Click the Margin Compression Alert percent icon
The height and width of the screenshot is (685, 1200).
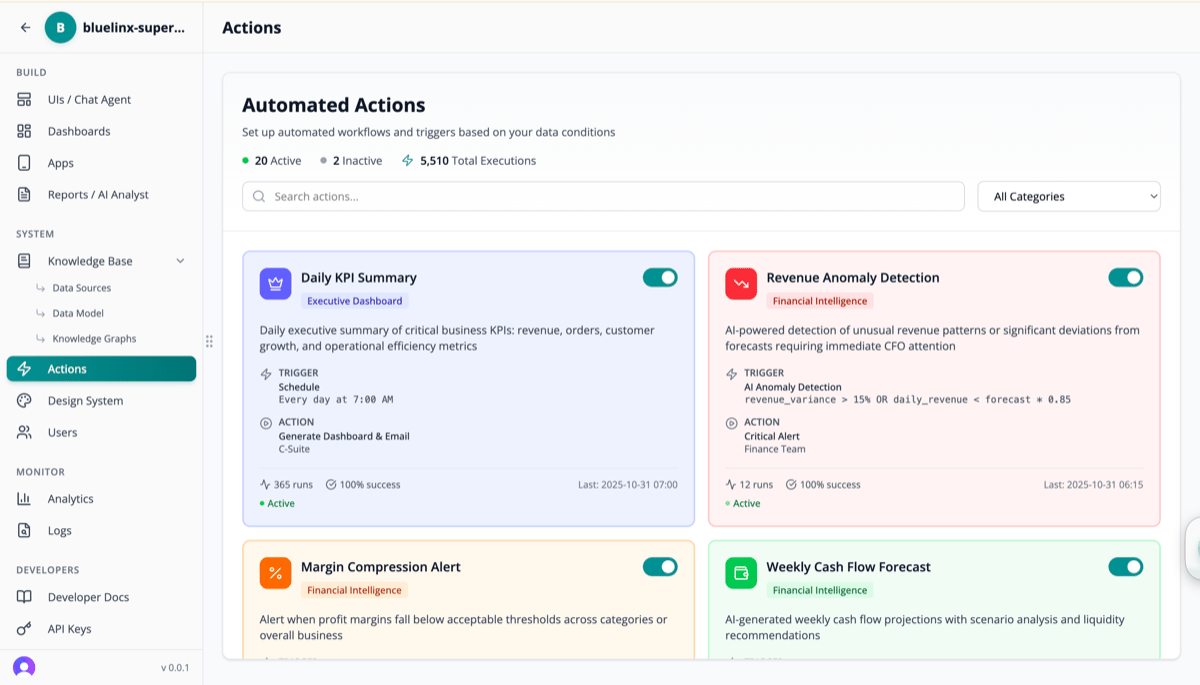(276, 573)
